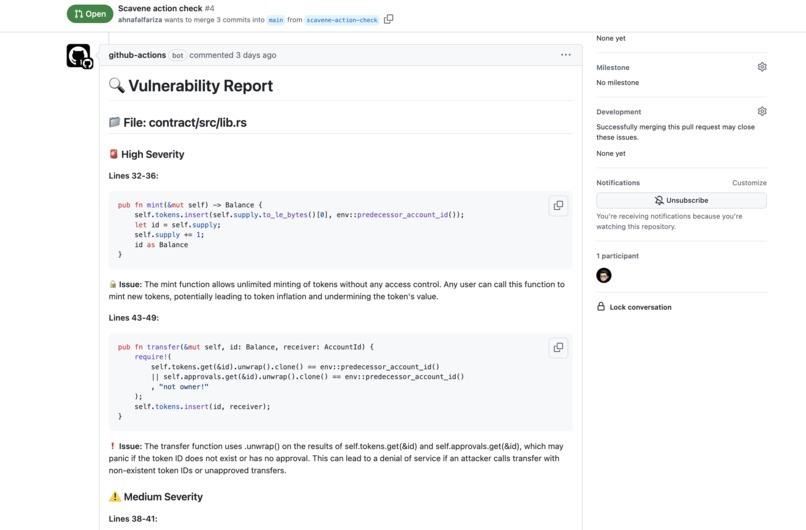This screenshot has height=530, width=806.
Task: Open ahnafalfariza user profile link
Action: [140, 20]
